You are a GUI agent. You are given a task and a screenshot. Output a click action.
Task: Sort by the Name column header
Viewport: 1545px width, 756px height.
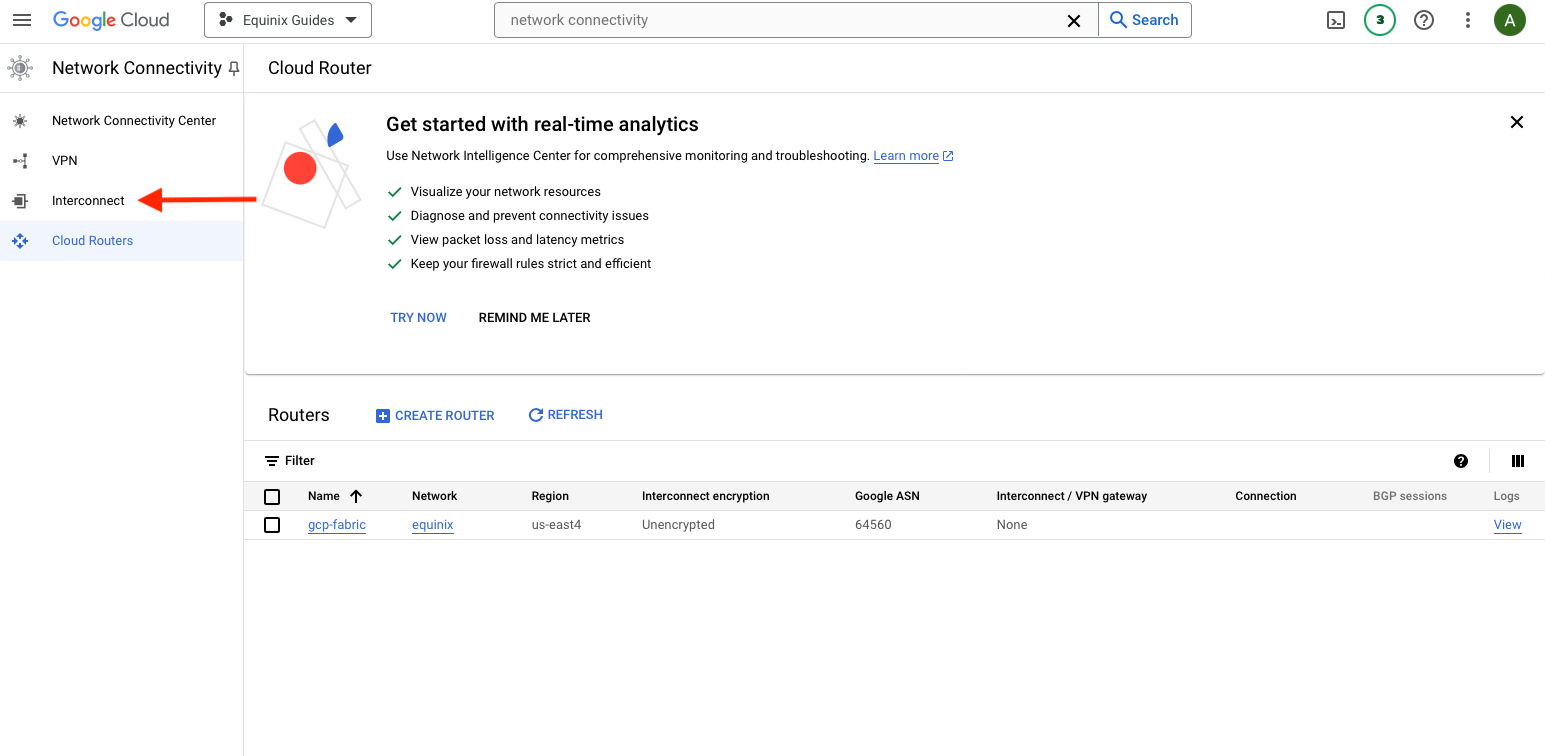pos(324,496)
